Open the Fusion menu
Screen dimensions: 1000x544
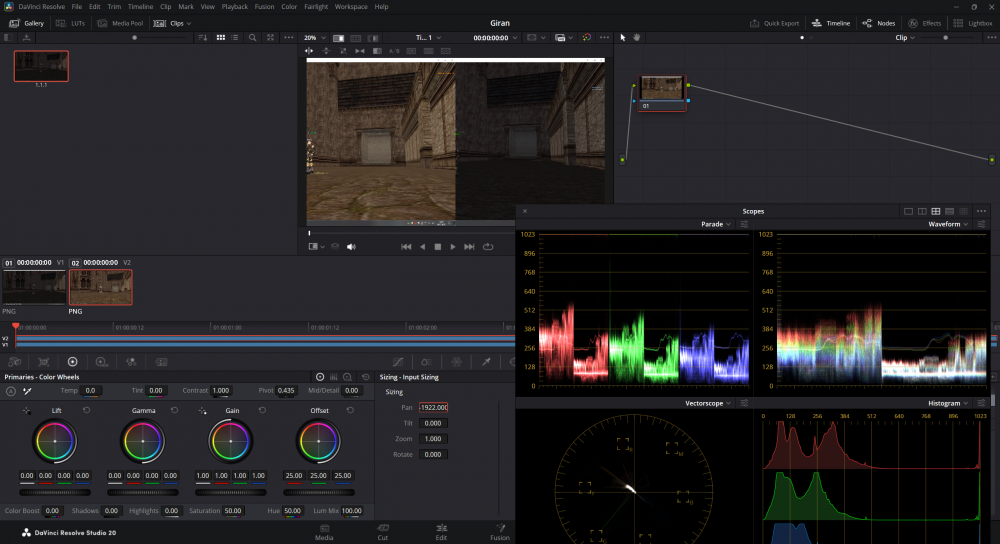264,6
